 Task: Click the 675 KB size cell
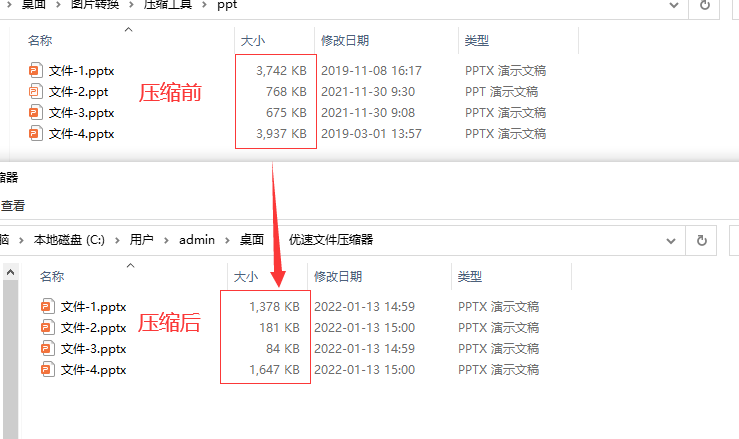point(286,113)
